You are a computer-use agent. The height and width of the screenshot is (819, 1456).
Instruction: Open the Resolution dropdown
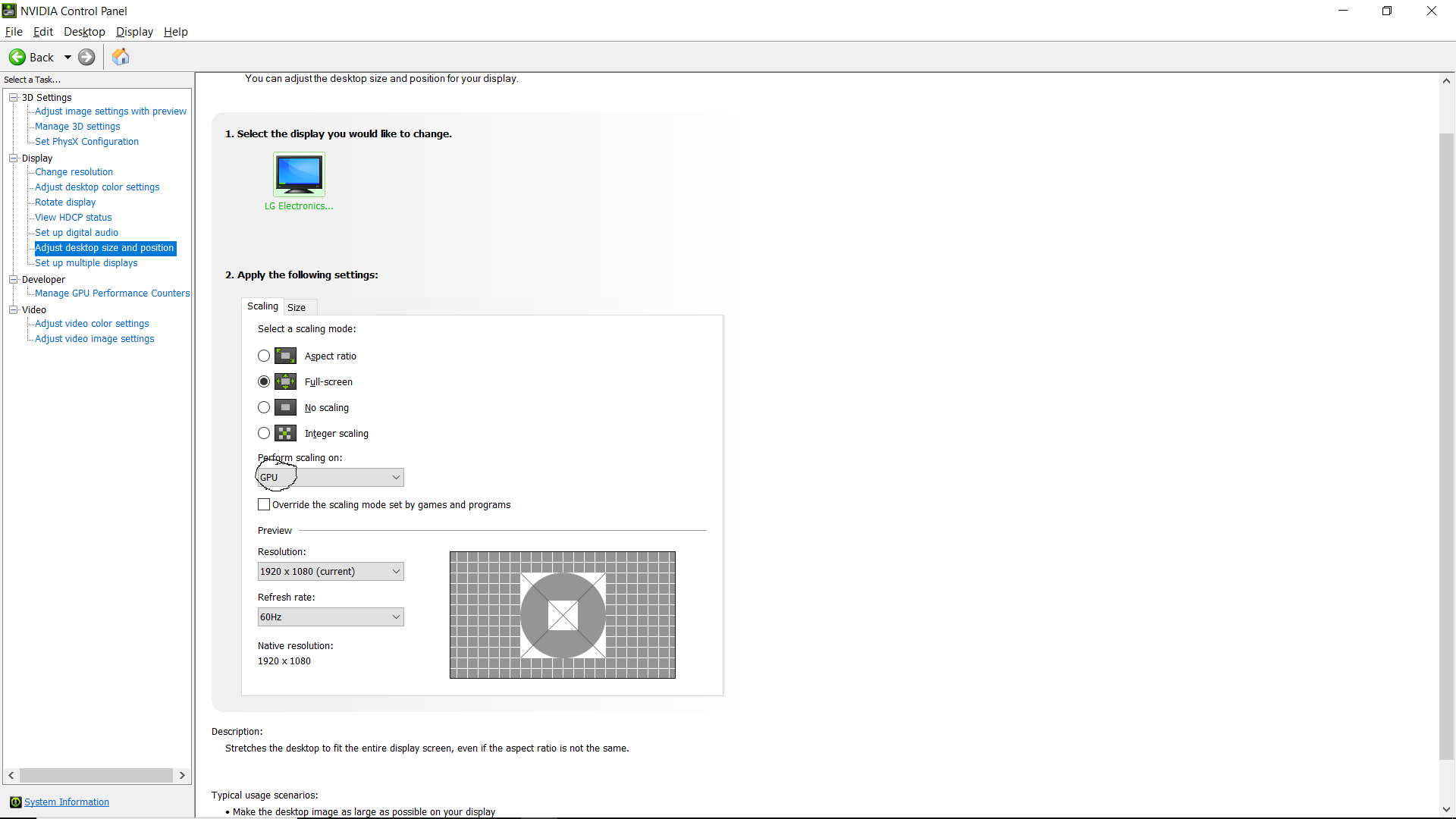(331, 571)
